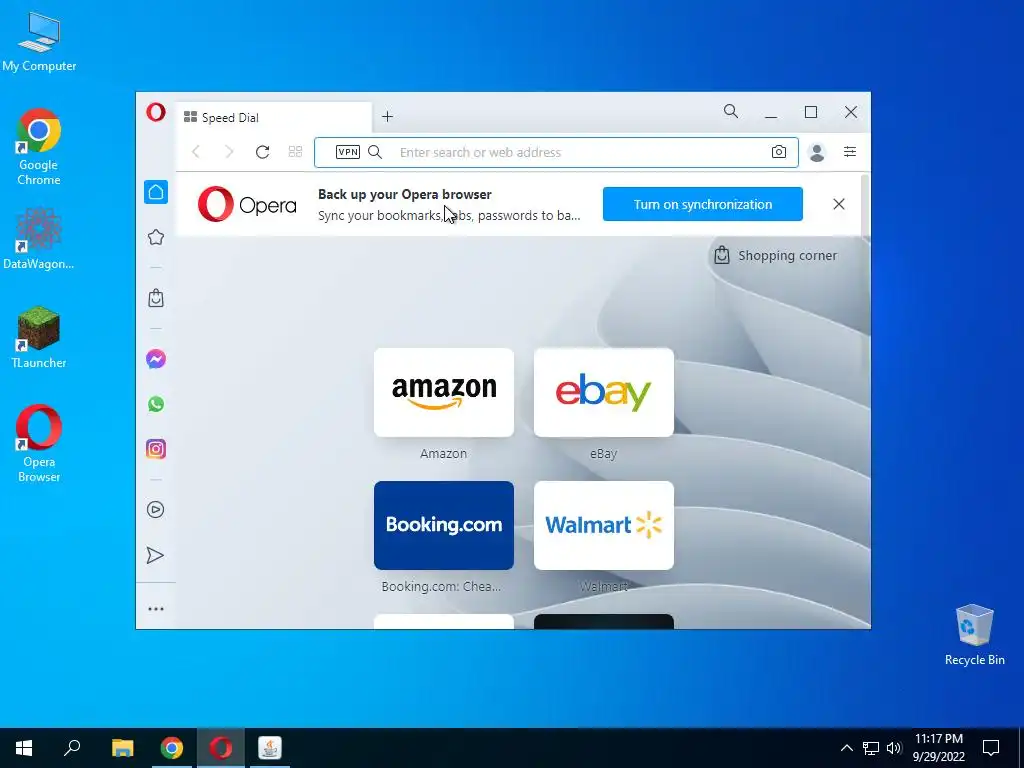This screenshot has width=1024, height=768.
Task: Switch to Chrome in taskbar
Action: pos(172,748)
